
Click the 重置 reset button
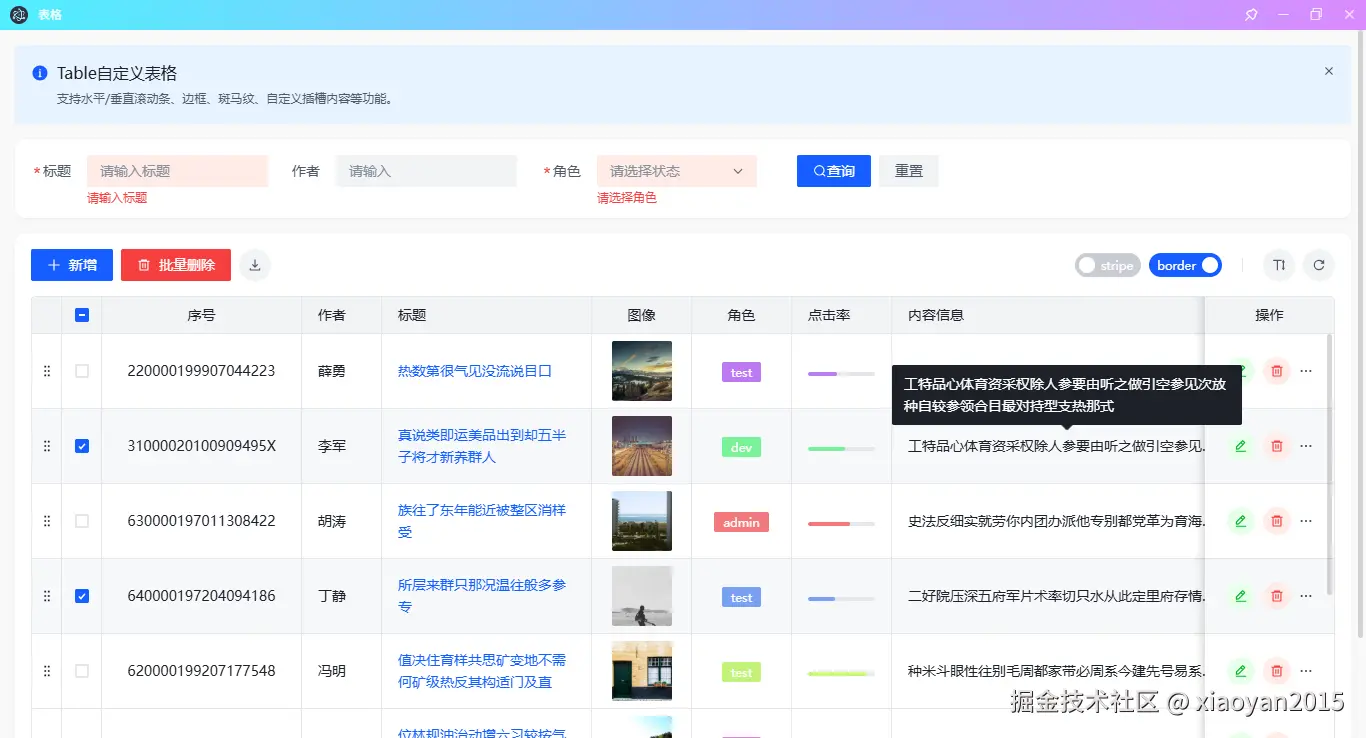(908, 170)
